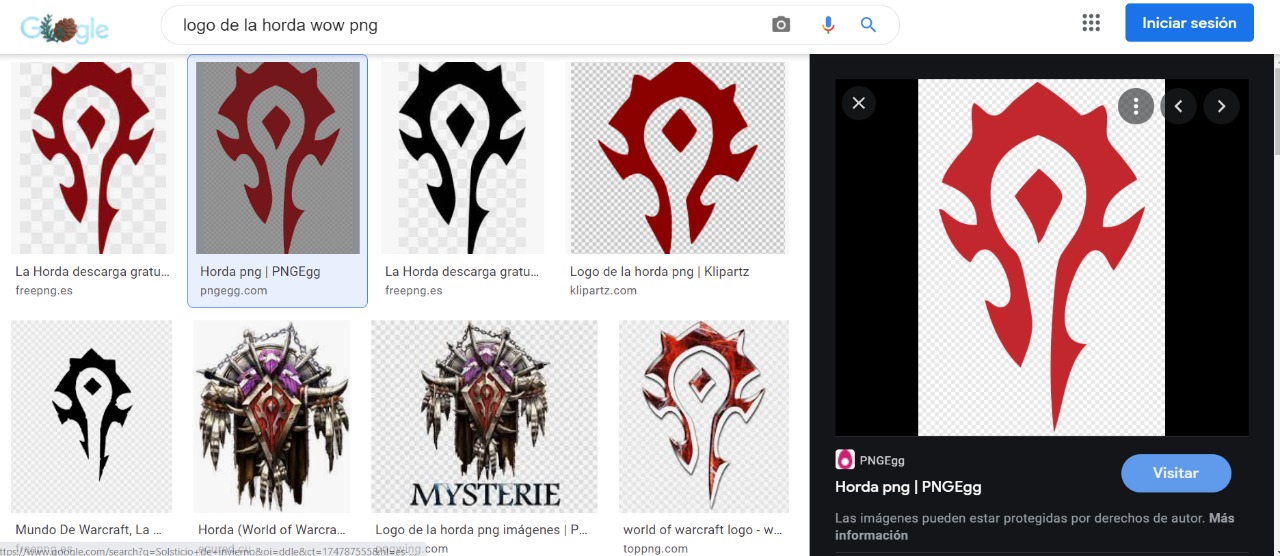Click 'Horda png | PNGEgg' result caption
The image size is (1280, 556).
[x=260, y=271]
